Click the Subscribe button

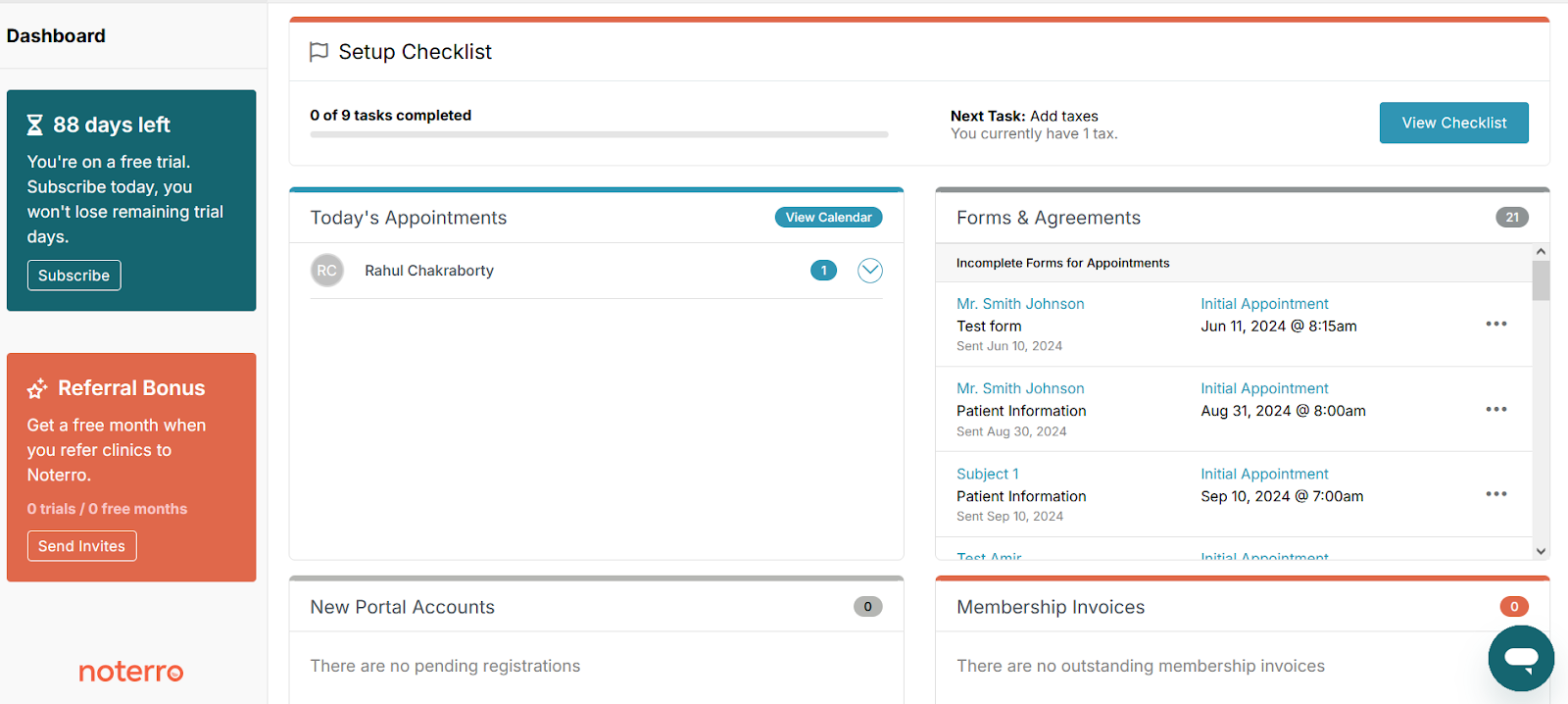(x=73, y=275)
